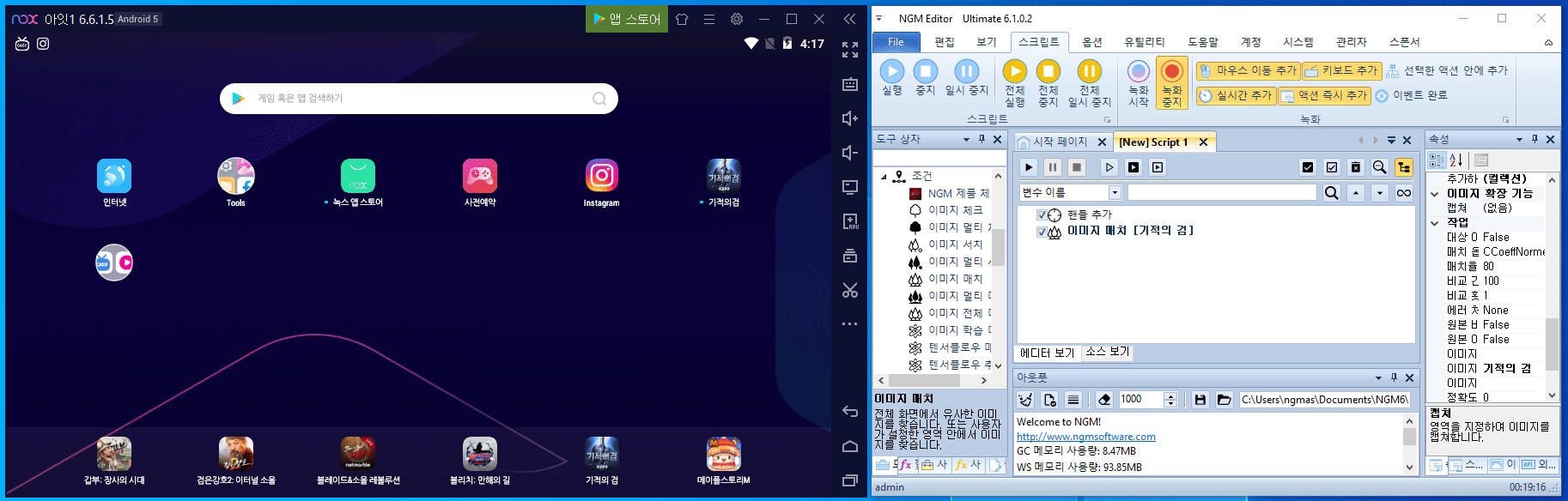Open quick access toolbar dropdown in title bar
The image size is (1568, 501).
(x=878, y=18)
